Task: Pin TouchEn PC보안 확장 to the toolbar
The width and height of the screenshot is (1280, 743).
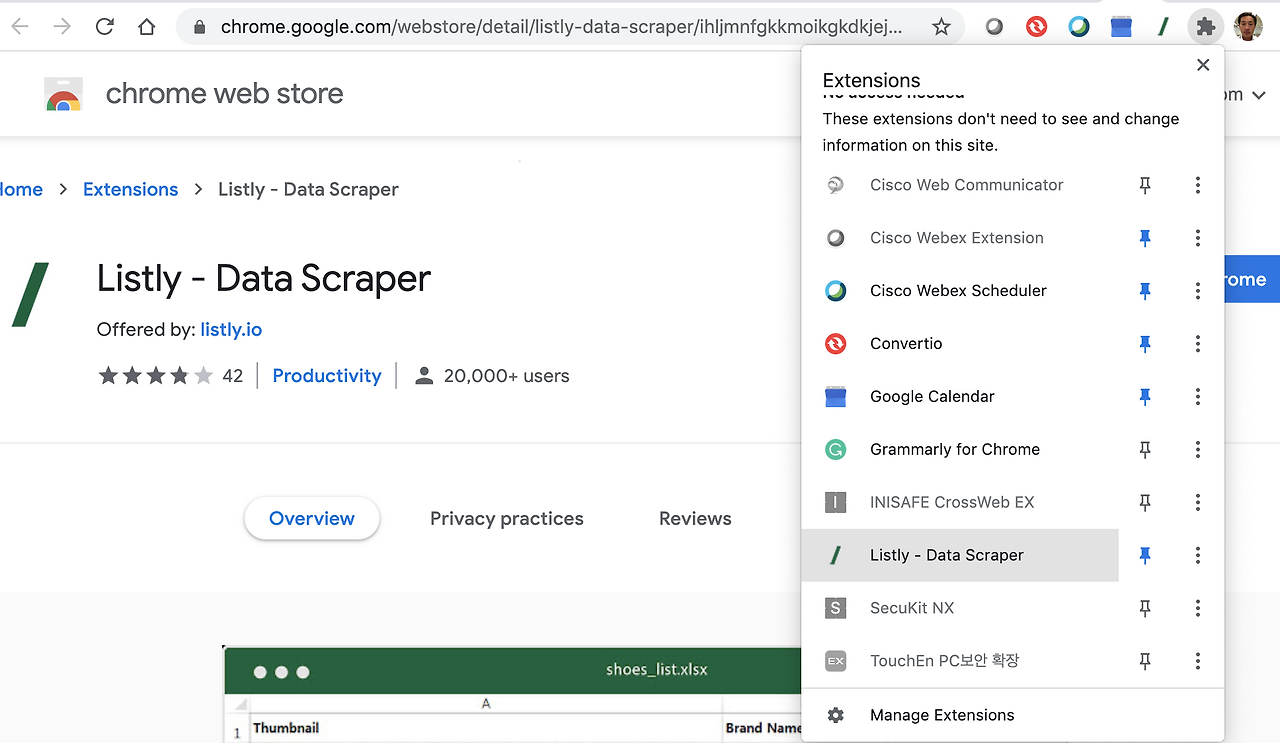Action: (x=1145, y=661)
